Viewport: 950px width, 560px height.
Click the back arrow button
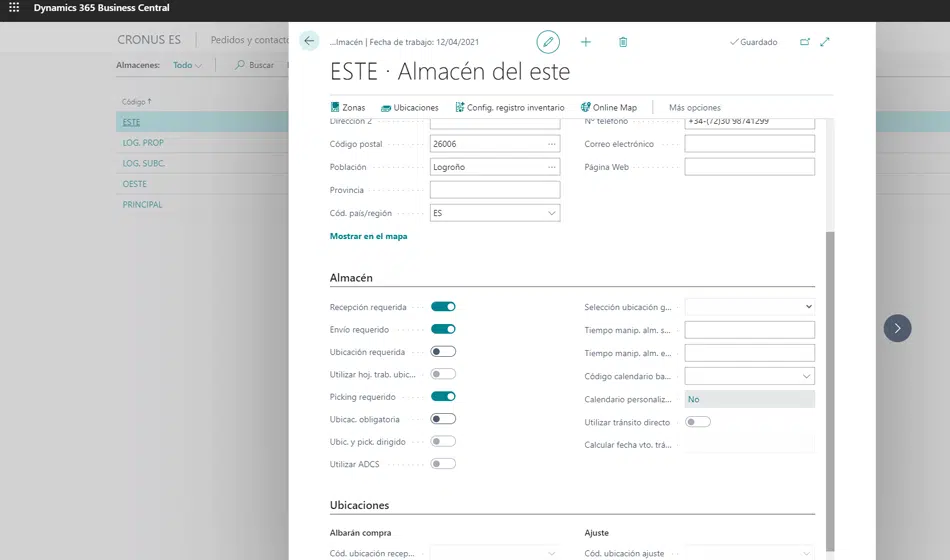[x=309, y=41]
